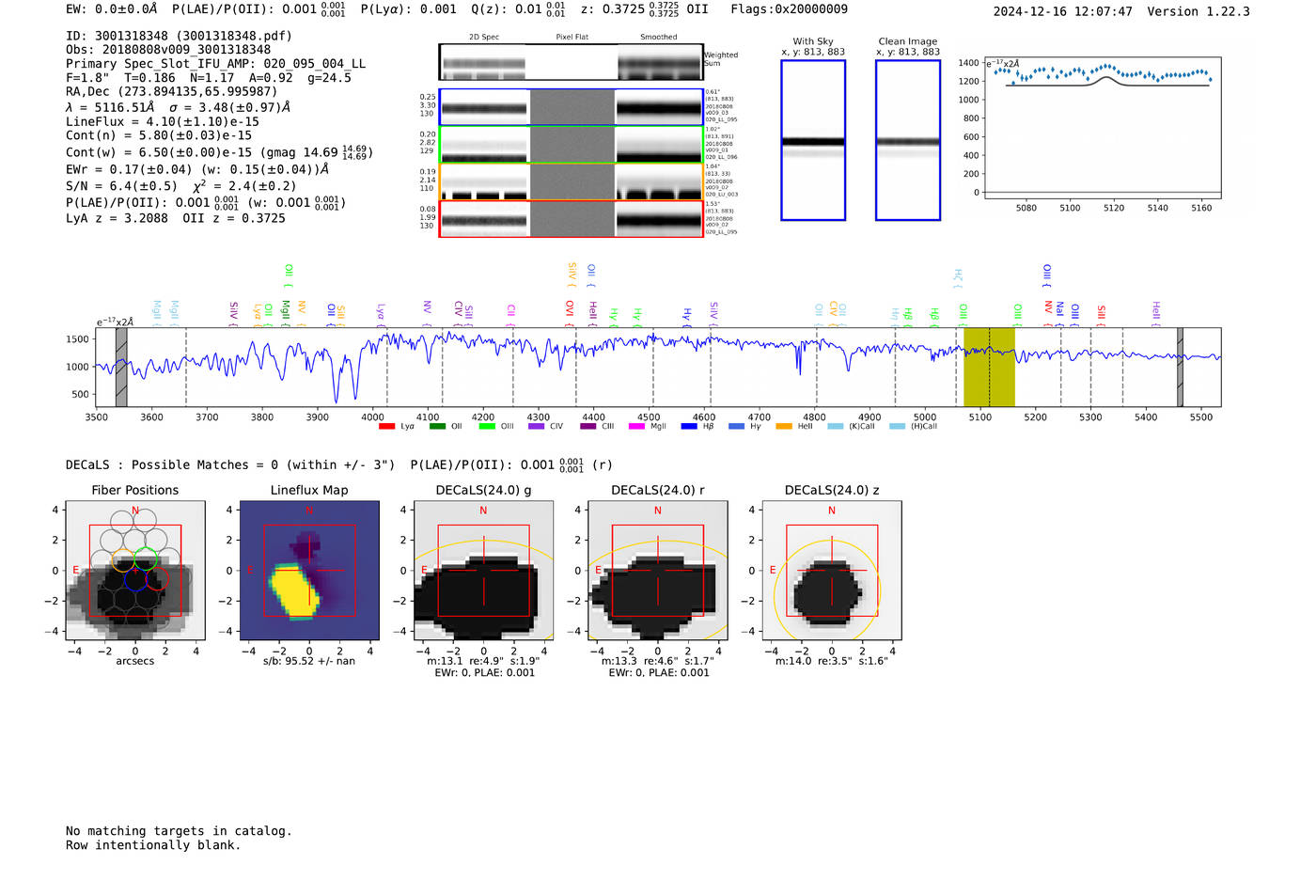1316x896 pixels.
Task: Click the (H)CaII legend swatch
Action: coord(897,426)
